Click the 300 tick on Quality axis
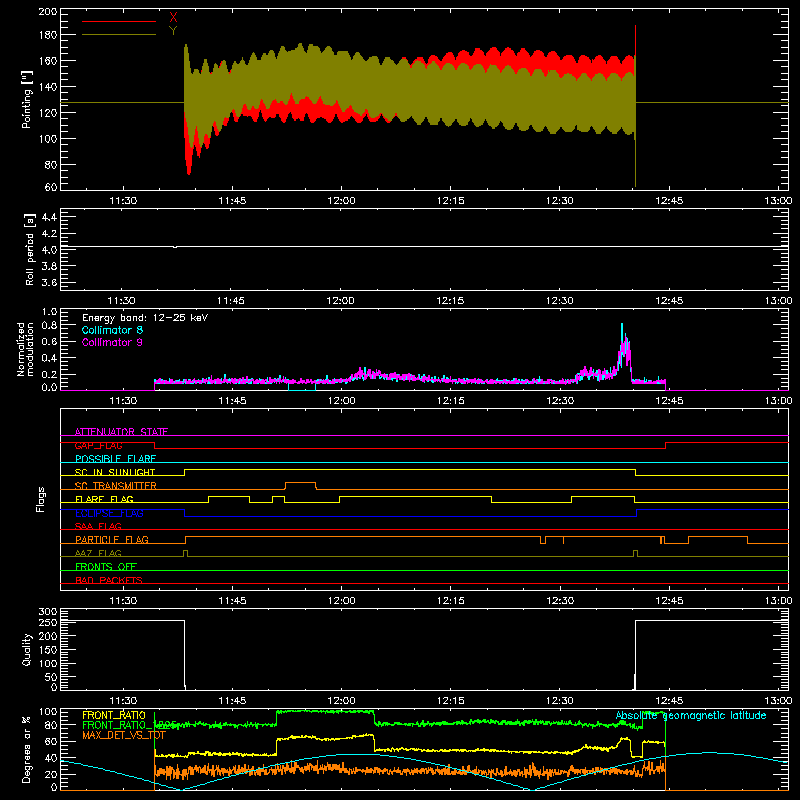The height and width of the screenshot is (800, 800). (x=48, y=612)
